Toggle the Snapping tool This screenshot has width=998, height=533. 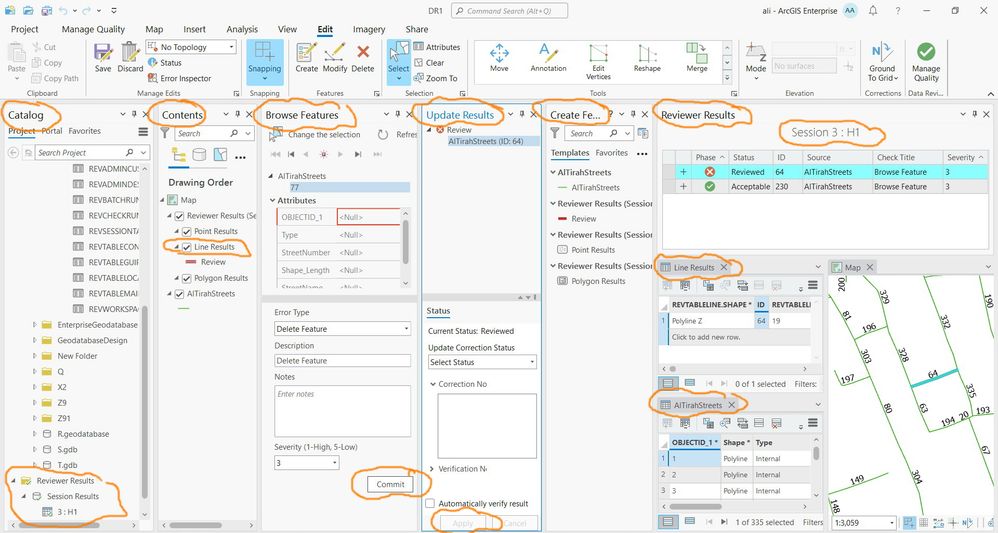coord(264,62)
